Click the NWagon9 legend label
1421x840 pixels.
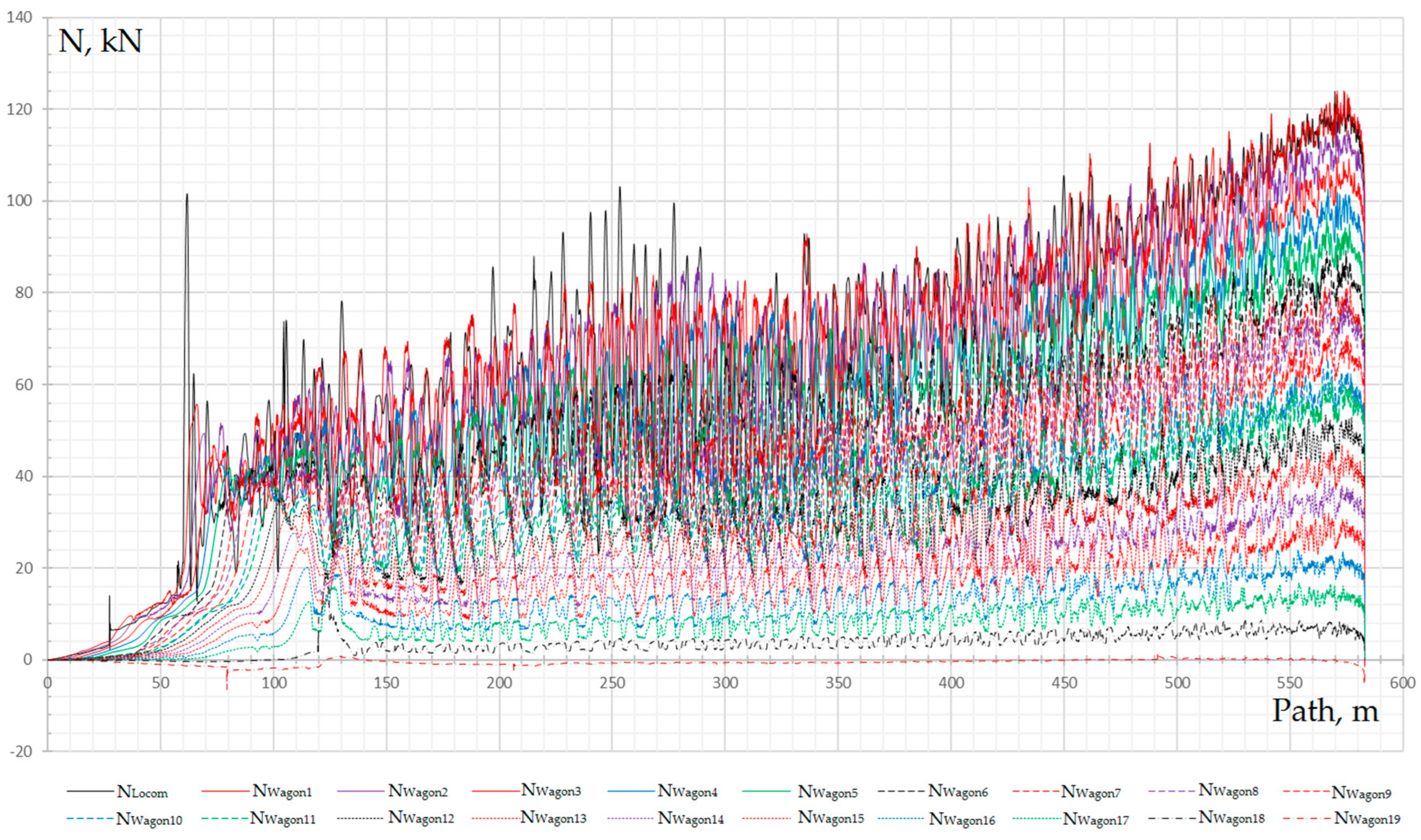click(x=1361, y=793)
